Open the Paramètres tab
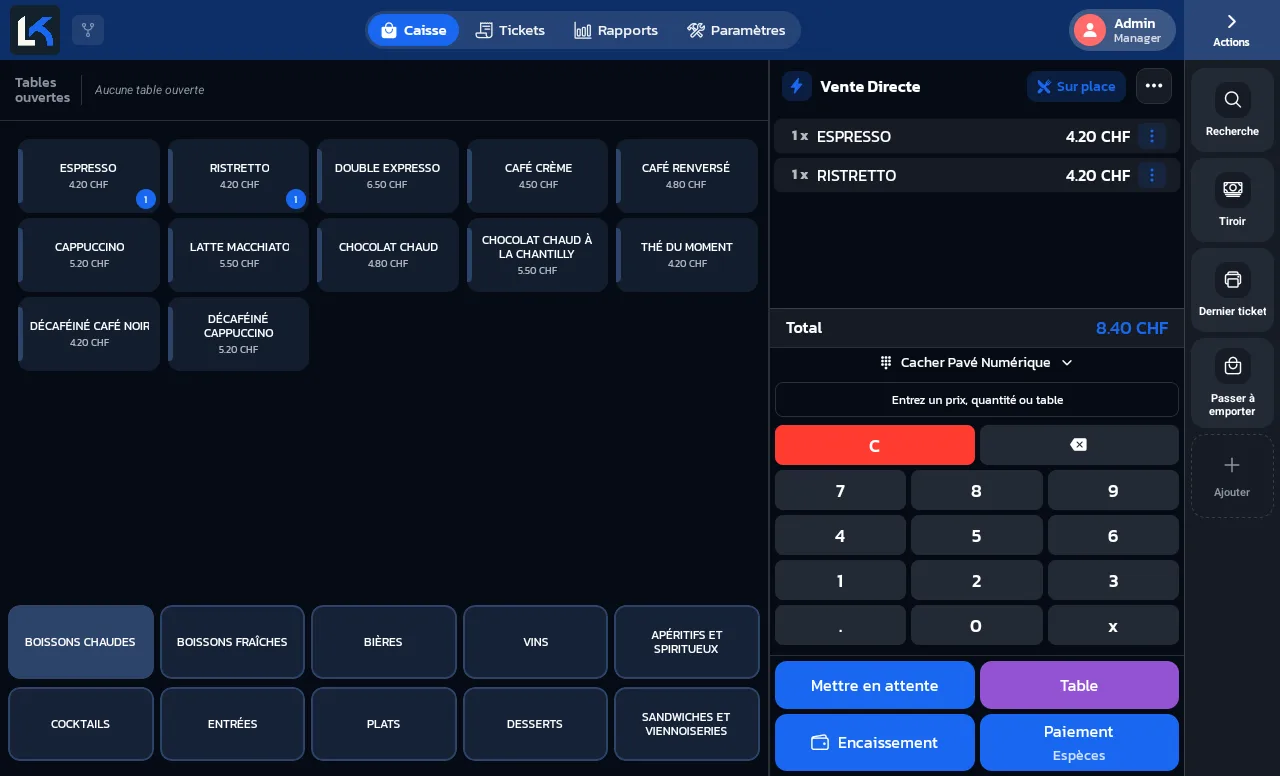1280x776 pixels. click(736, 30)
